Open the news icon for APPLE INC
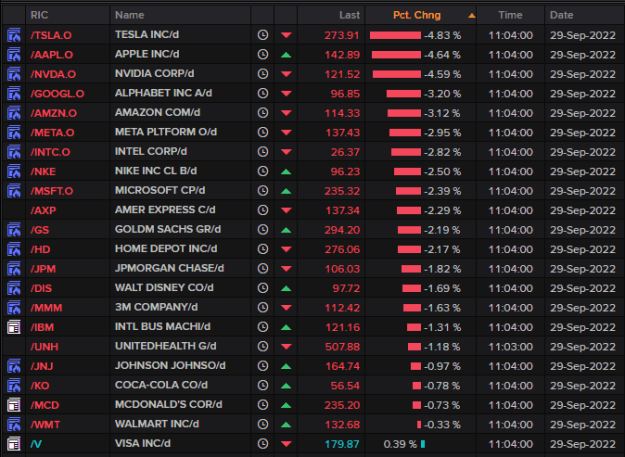 point(14,55)
